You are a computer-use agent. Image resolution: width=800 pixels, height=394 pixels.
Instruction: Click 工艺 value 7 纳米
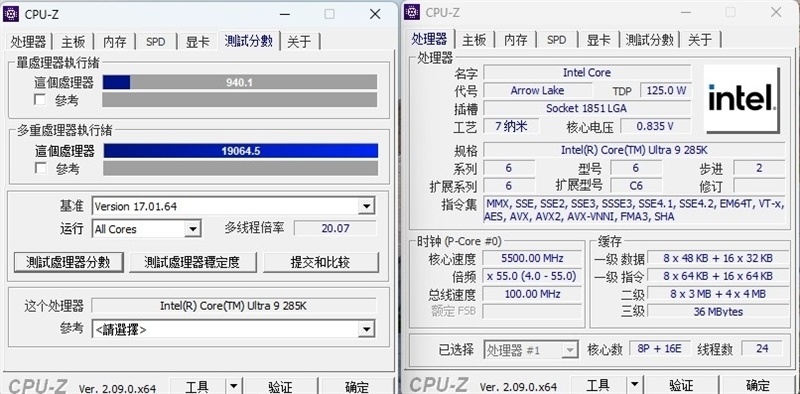(x=511, y=126)
